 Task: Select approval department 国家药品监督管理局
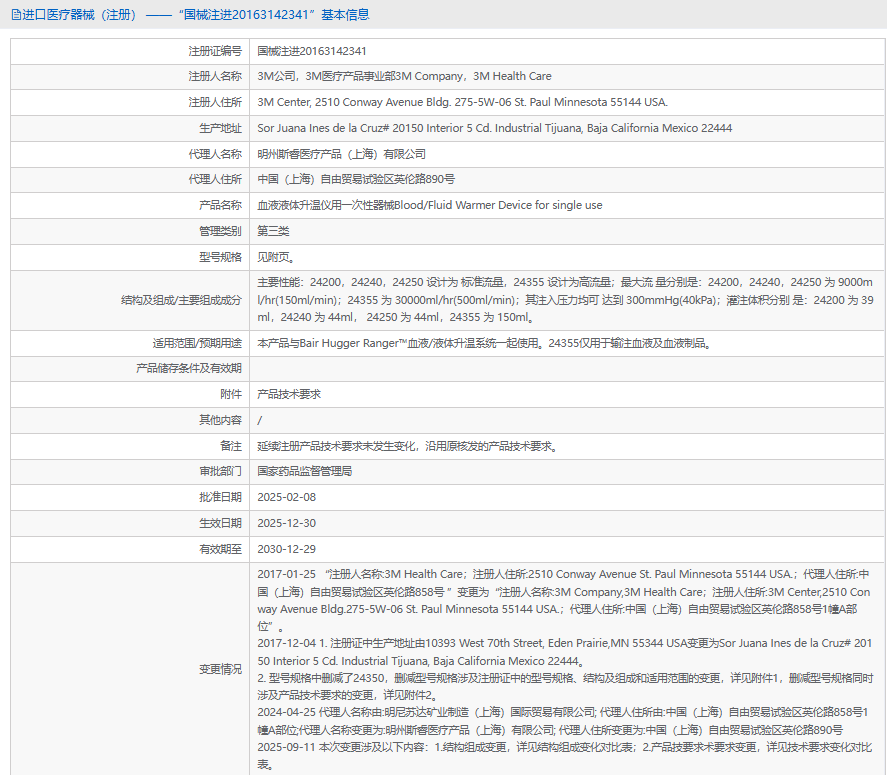coord(305,472)
